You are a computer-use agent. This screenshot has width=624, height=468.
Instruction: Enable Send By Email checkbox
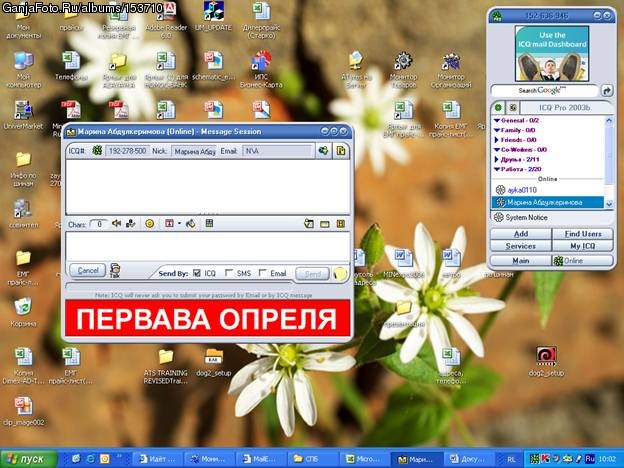coord(262,273)
